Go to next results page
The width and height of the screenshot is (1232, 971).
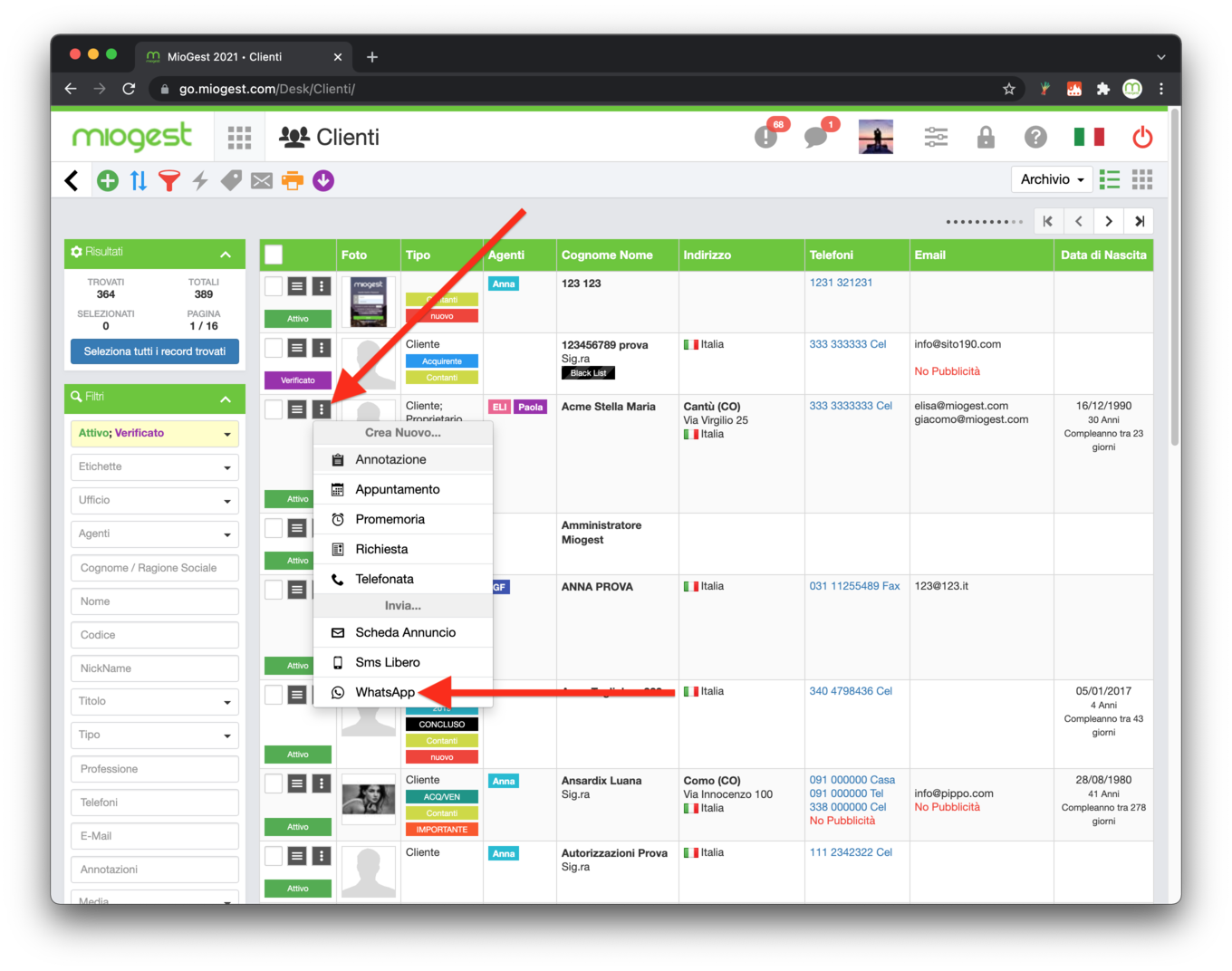tap(1109, 221)
